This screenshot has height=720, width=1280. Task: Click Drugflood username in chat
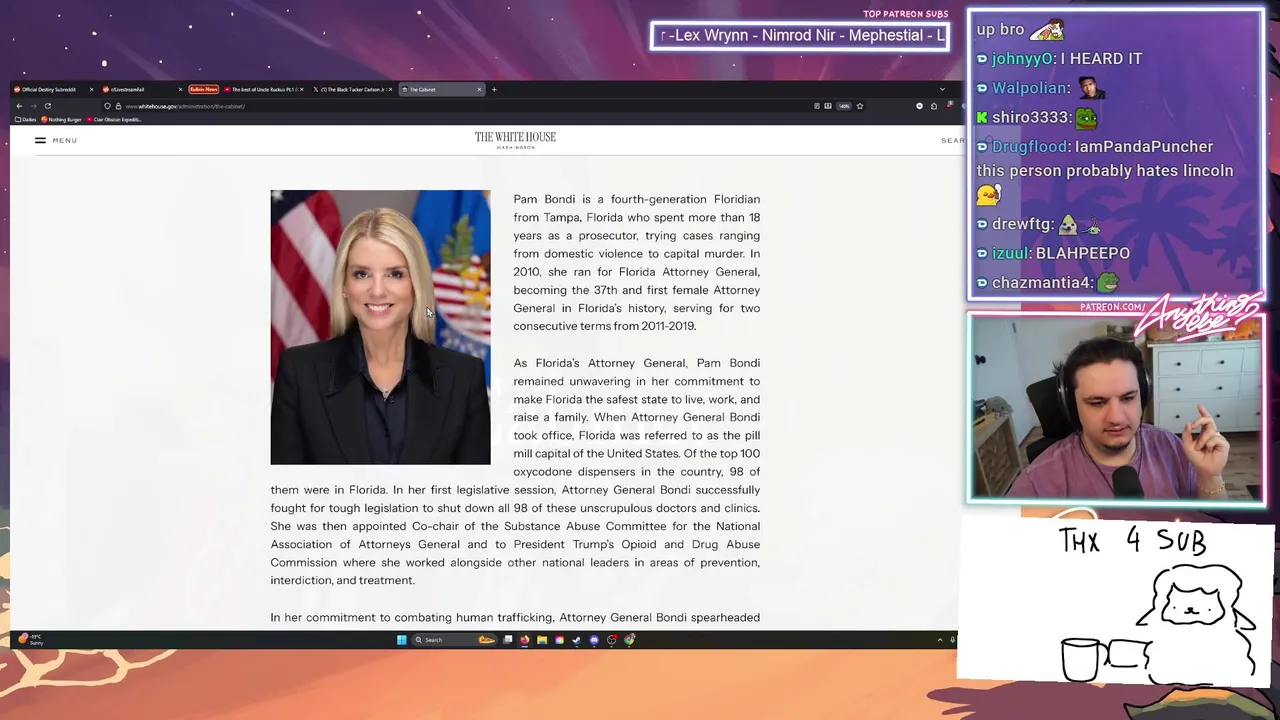[x=1029, y=147]
